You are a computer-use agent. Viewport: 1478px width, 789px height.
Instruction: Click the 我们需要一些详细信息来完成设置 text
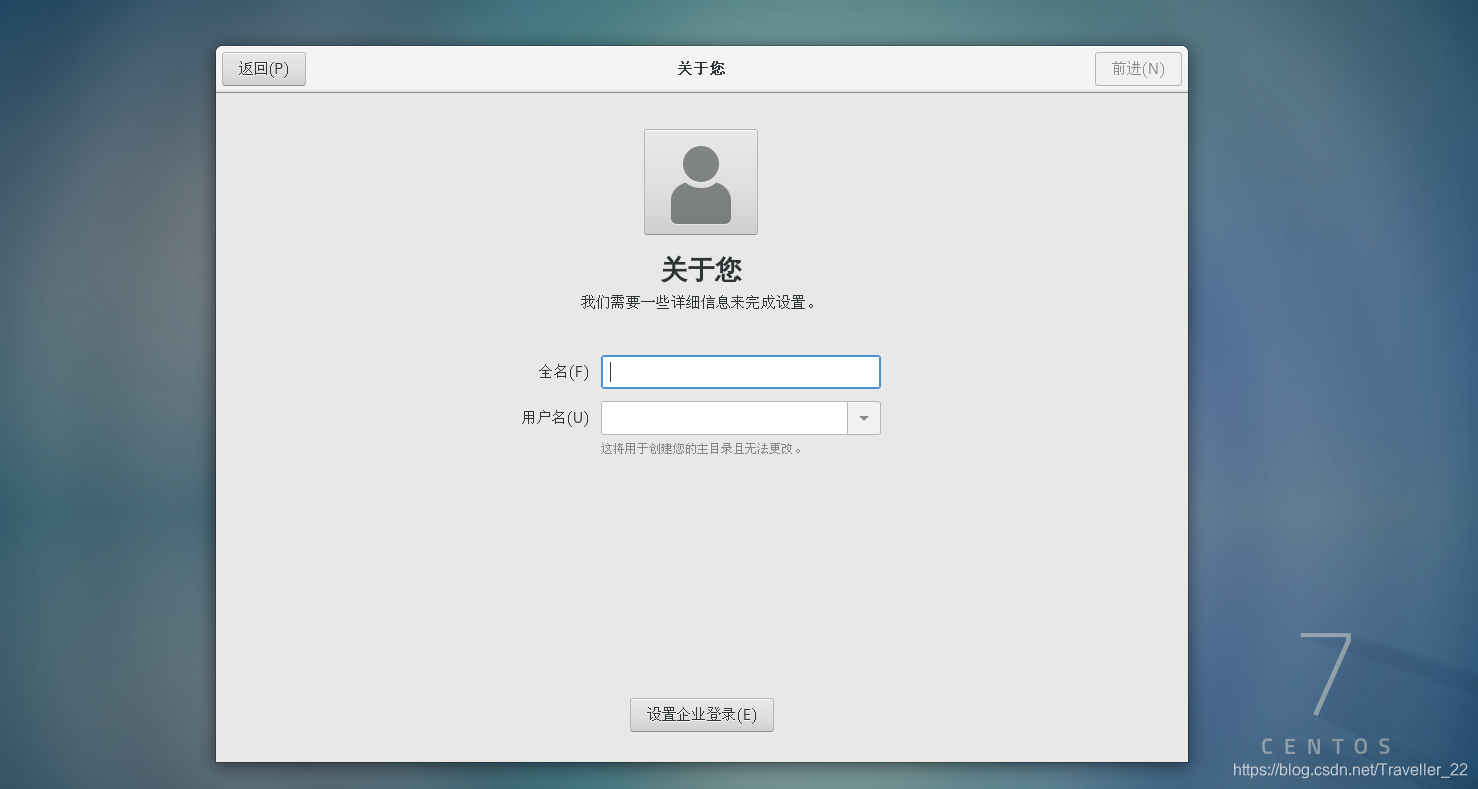click(x=699, y=302)
